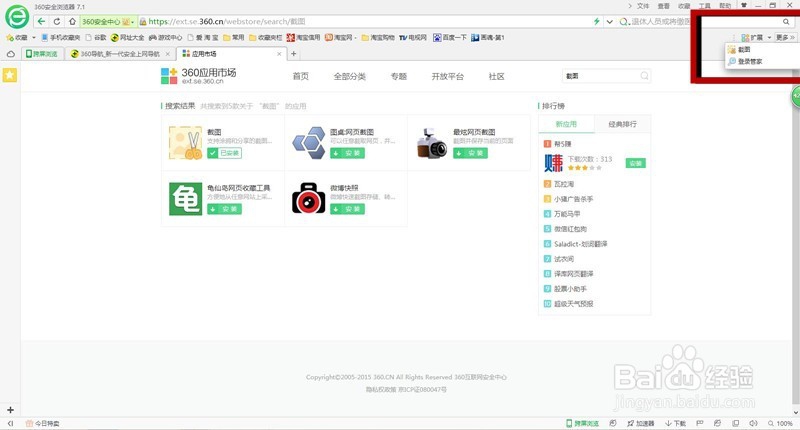The image size is (800, 430).
Task: Click the green lightning speed icon
Action: click(596, 21)
